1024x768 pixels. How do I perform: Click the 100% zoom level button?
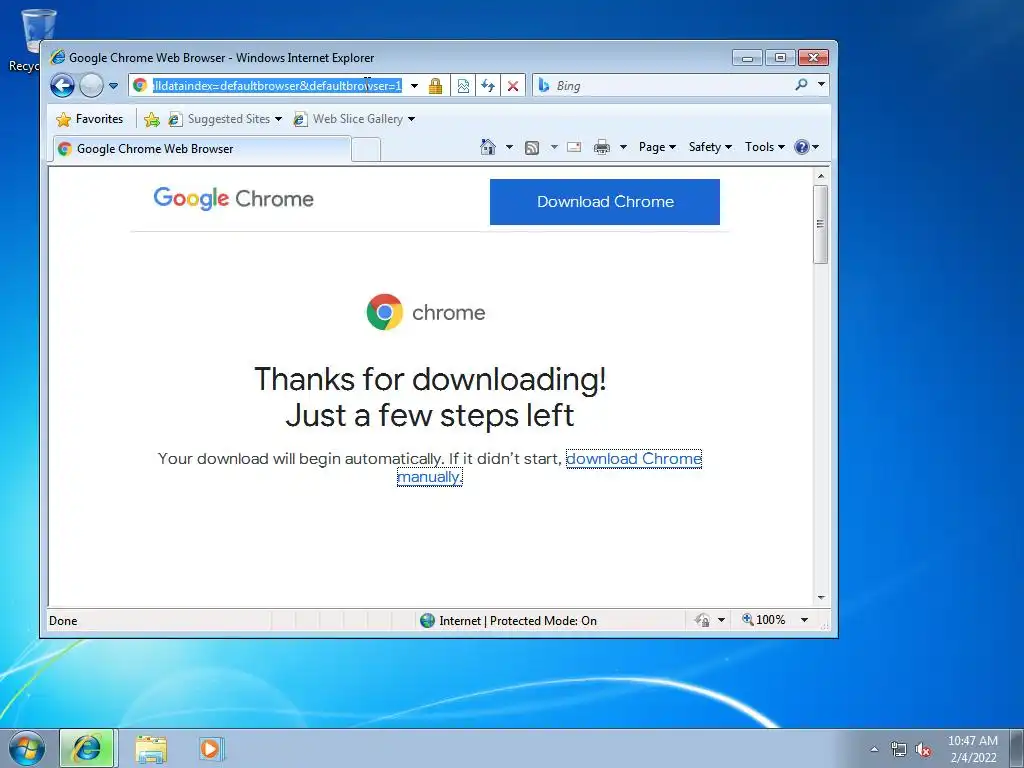[763, 620]
